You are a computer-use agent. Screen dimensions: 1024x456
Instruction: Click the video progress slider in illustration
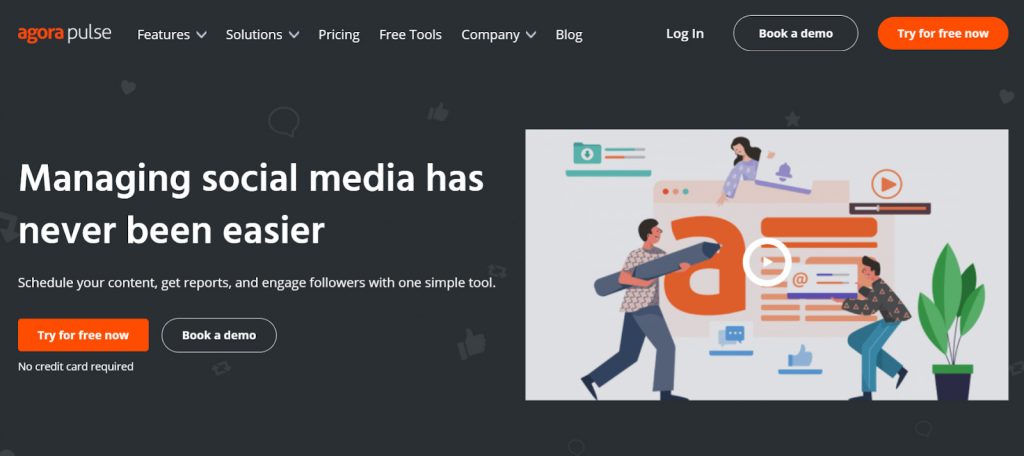point(889,208)
